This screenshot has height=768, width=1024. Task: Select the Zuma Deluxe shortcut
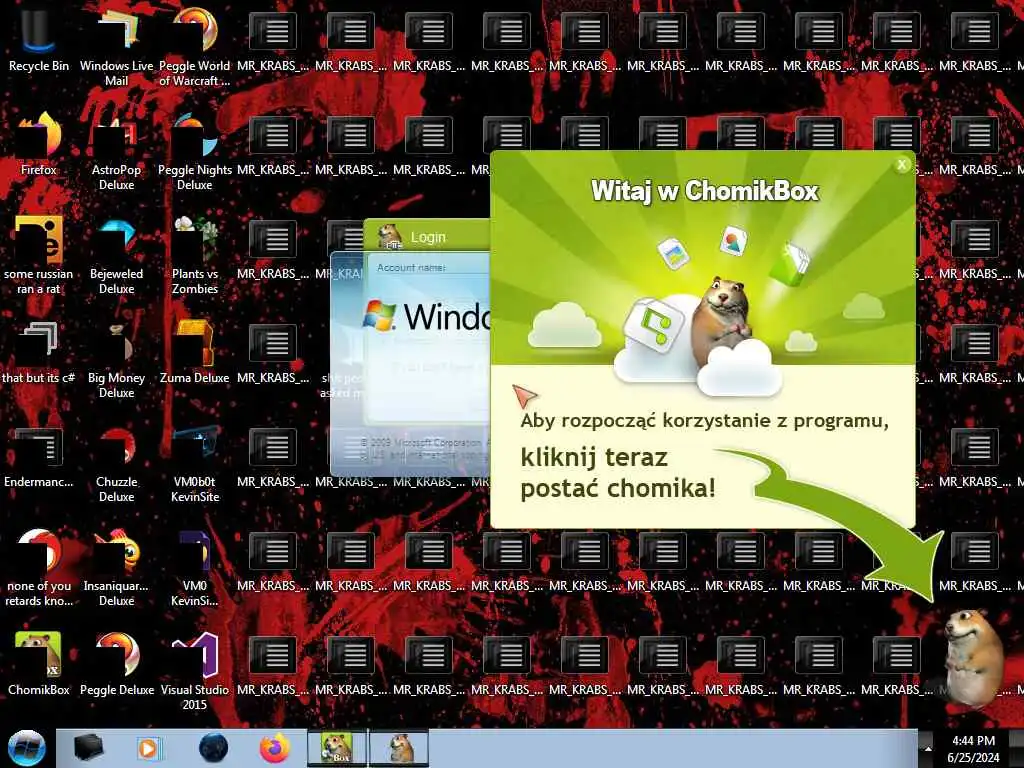pyautogui.click(x=195, y=353)
